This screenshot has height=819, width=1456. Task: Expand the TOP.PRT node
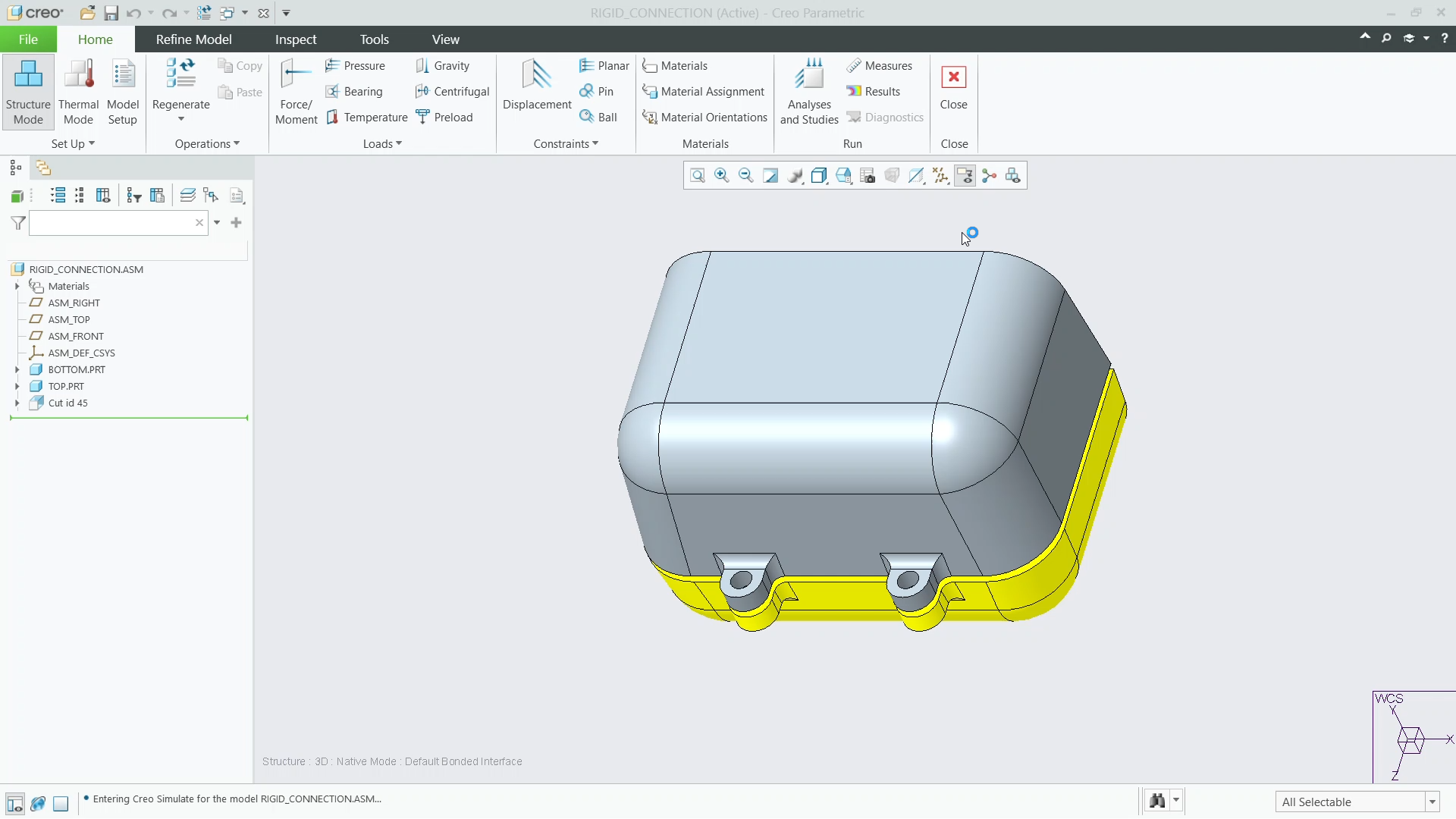(x=17, y=387)
